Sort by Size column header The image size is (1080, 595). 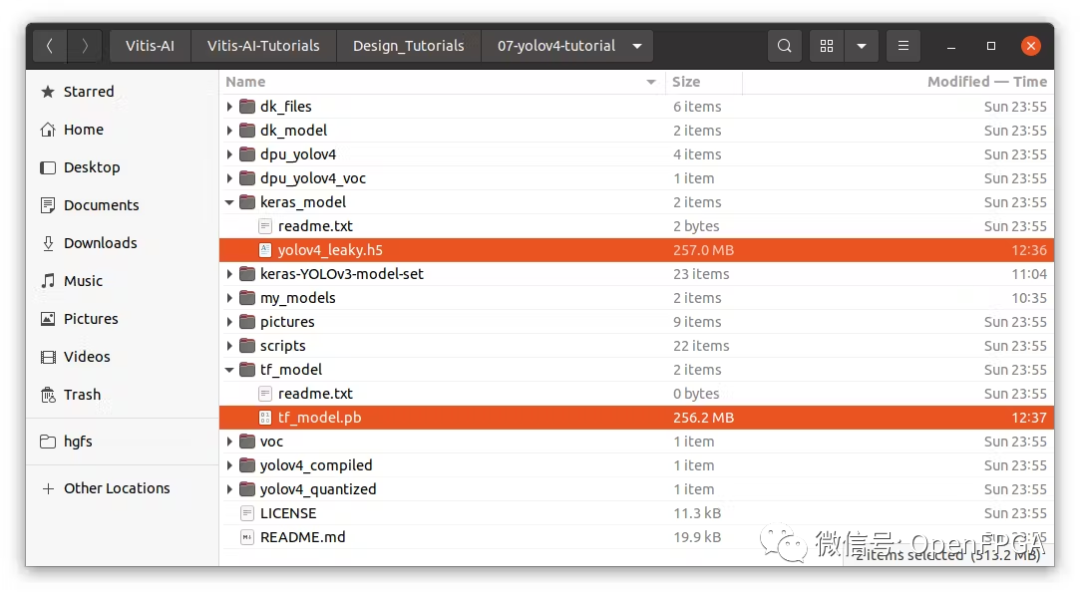(686, 82)
